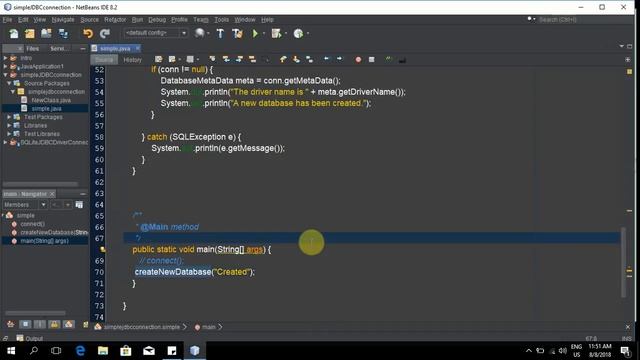Open File Explorer from taskbar

click(x=103, y=351)
